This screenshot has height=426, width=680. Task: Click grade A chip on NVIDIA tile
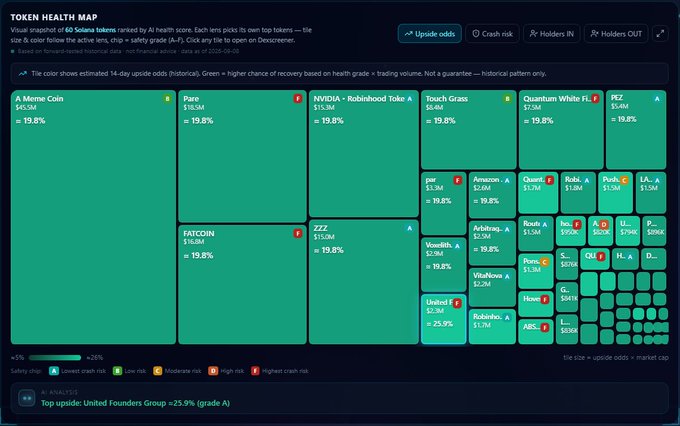point(409,99)
